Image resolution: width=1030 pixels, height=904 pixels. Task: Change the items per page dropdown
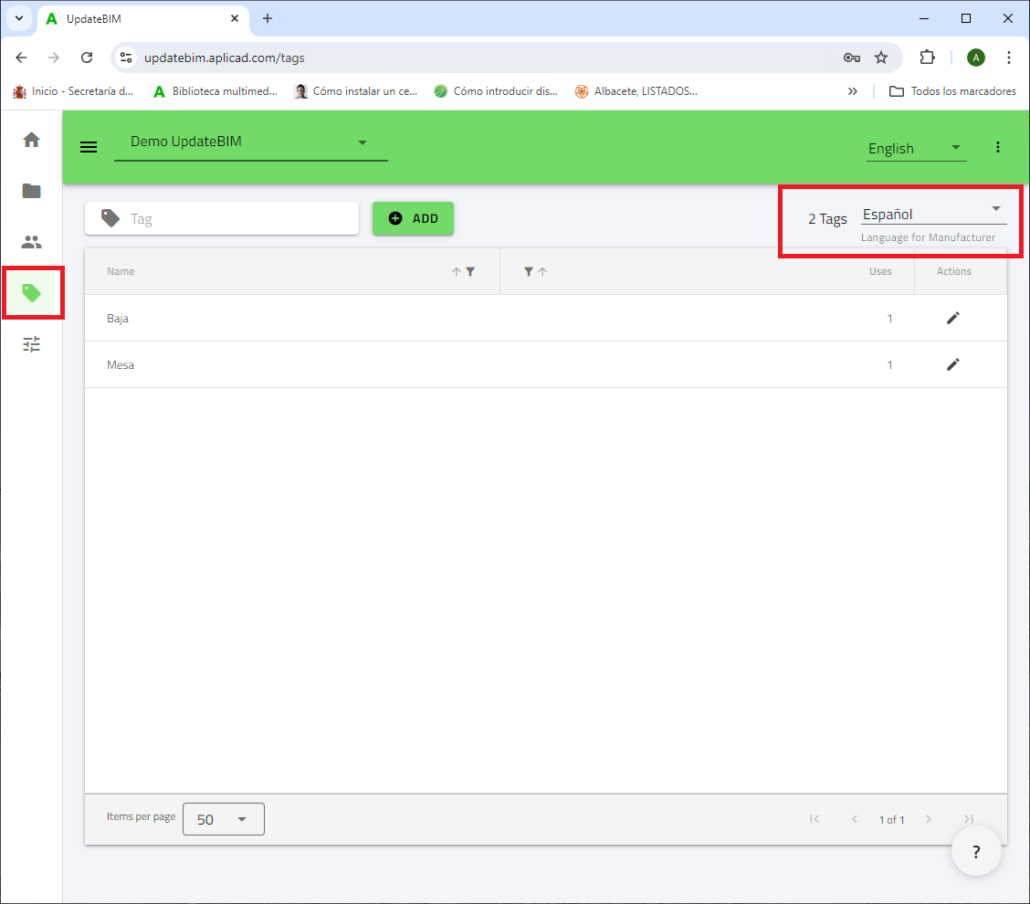[223, 819]
